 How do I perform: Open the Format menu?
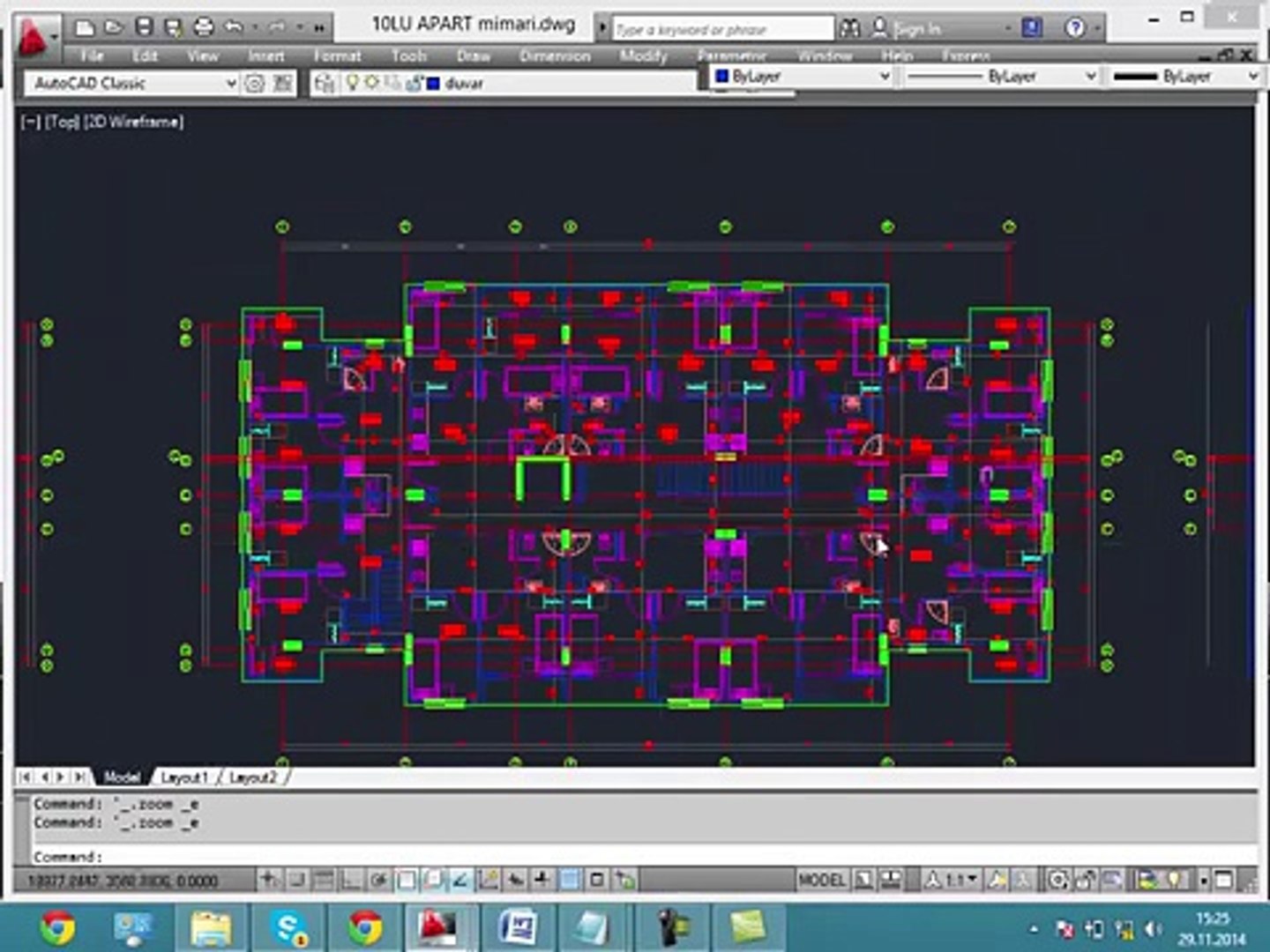[337, 56]
